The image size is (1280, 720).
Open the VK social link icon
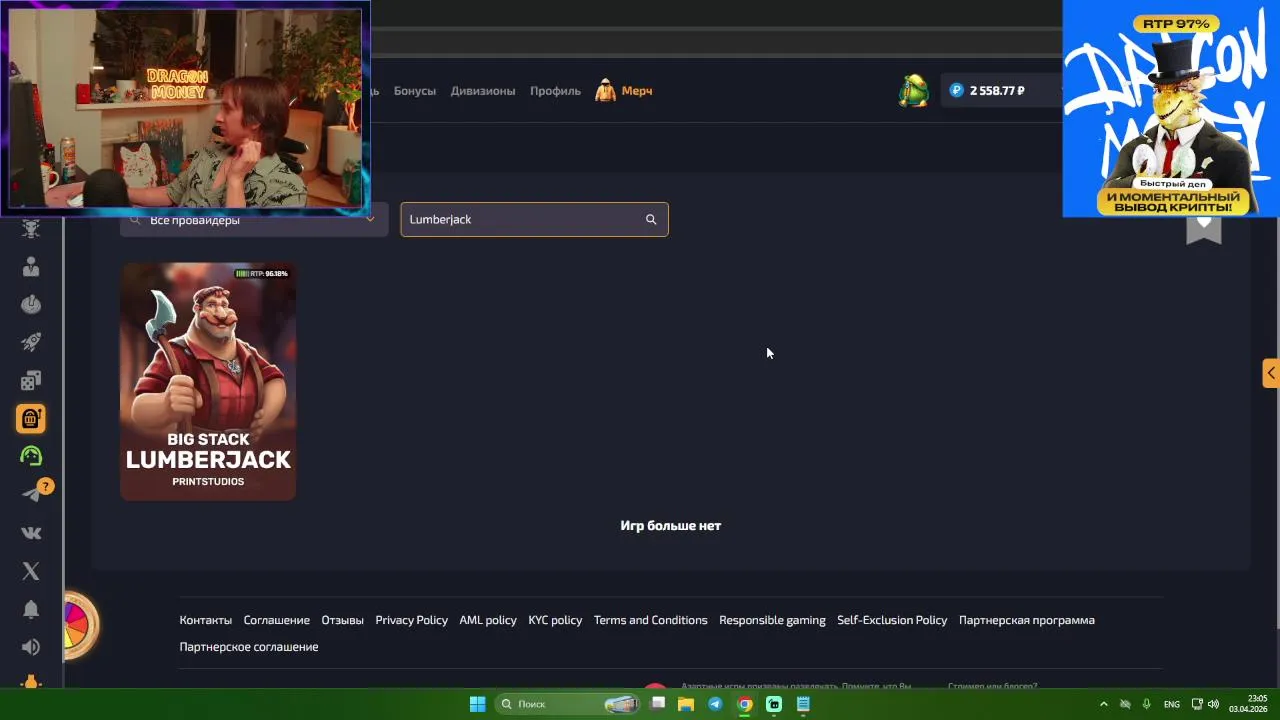point(31,533)
